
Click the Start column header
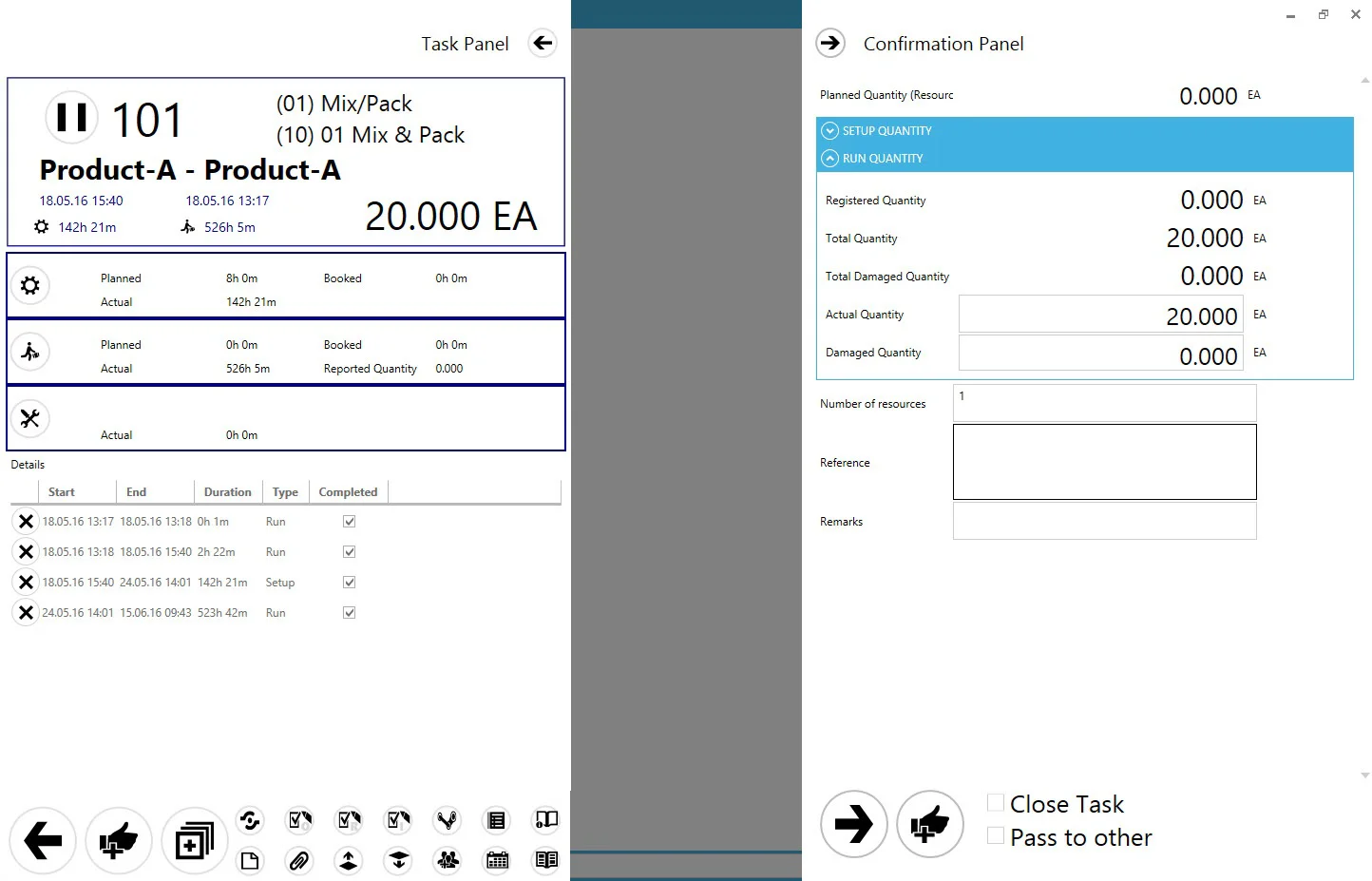point(62,492)
